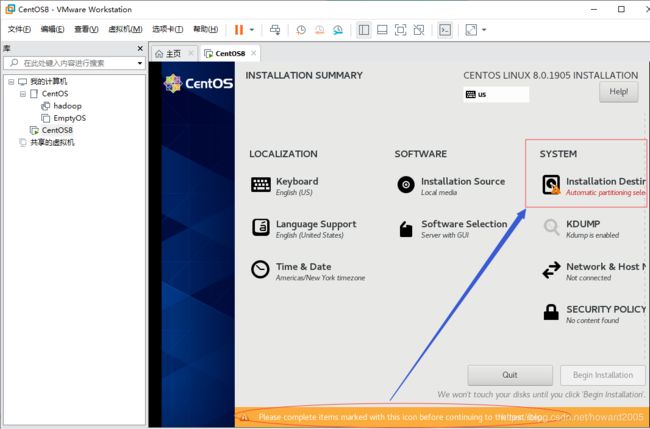Open the stretch display dropdown arrow

pyautogui.click(x=484, y=29)
